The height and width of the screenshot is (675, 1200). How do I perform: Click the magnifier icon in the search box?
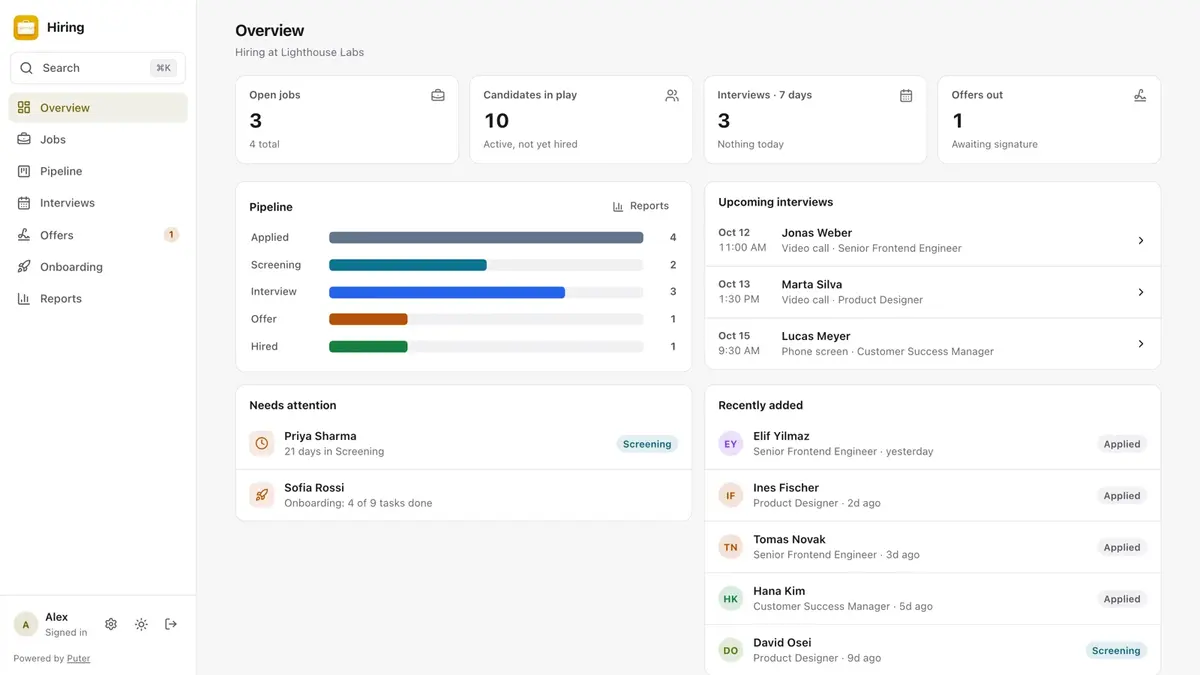[27, 68]
